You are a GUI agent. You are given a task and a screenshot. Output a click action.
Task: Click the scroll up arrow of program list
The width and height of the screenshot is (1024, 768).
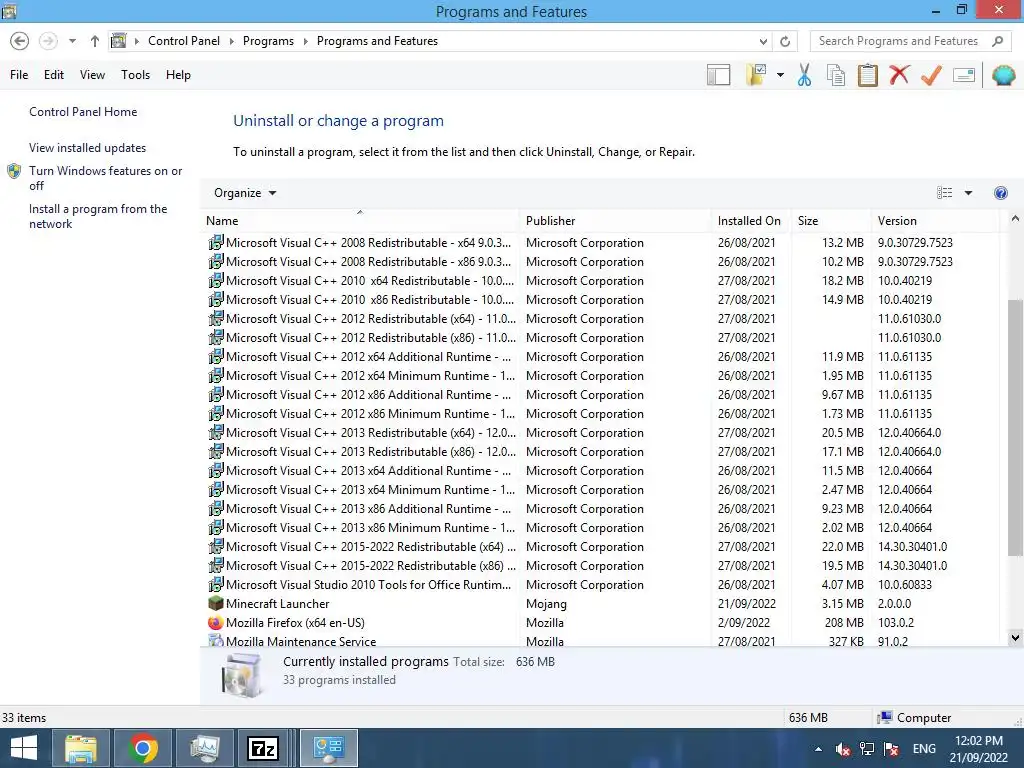[x=1015, y=219]
